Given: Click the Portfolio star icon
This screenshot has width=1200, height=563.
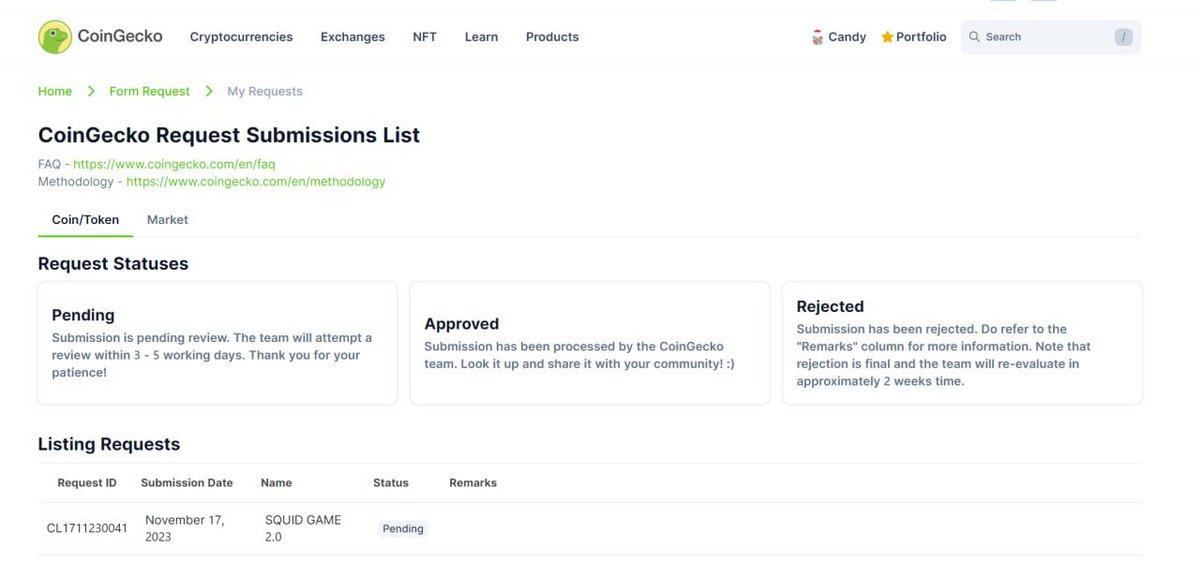Looking at the screenshot, I should [x=887, y=37].
